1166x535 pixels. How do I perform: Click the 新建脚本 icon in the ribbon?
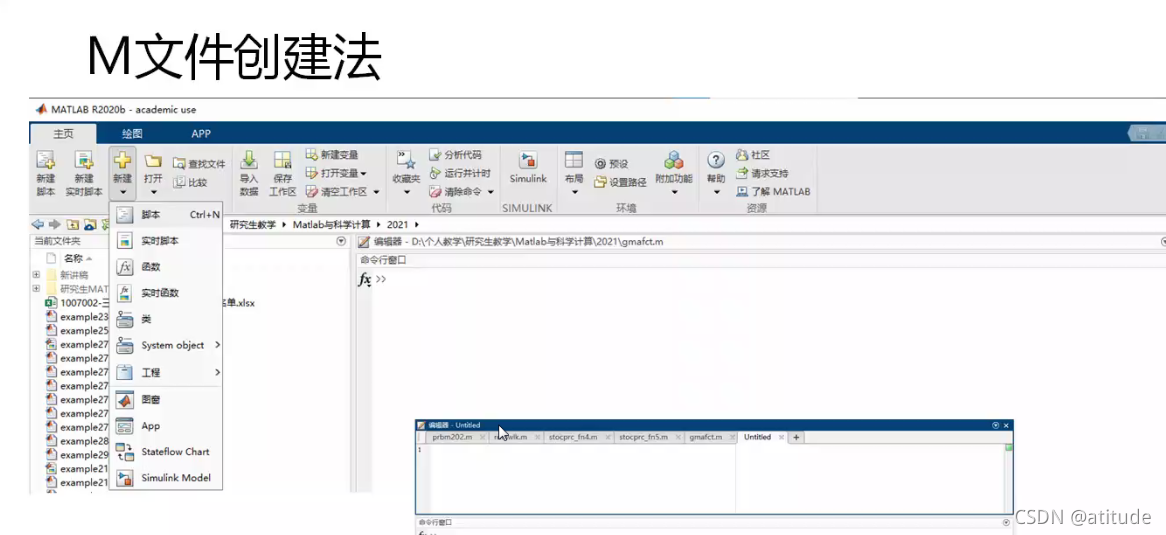tap(46, 161)
